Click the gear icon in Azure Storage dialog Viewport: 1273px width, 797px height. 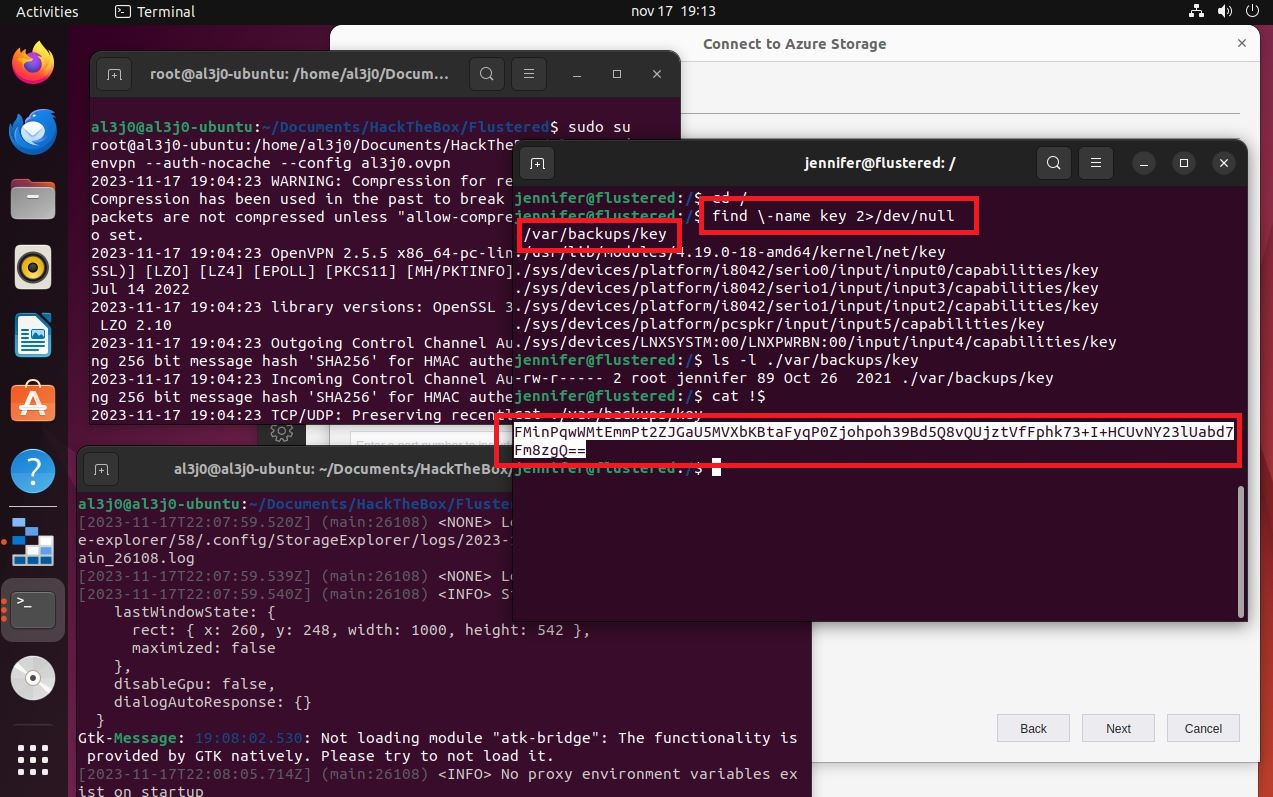coord(281,432)
